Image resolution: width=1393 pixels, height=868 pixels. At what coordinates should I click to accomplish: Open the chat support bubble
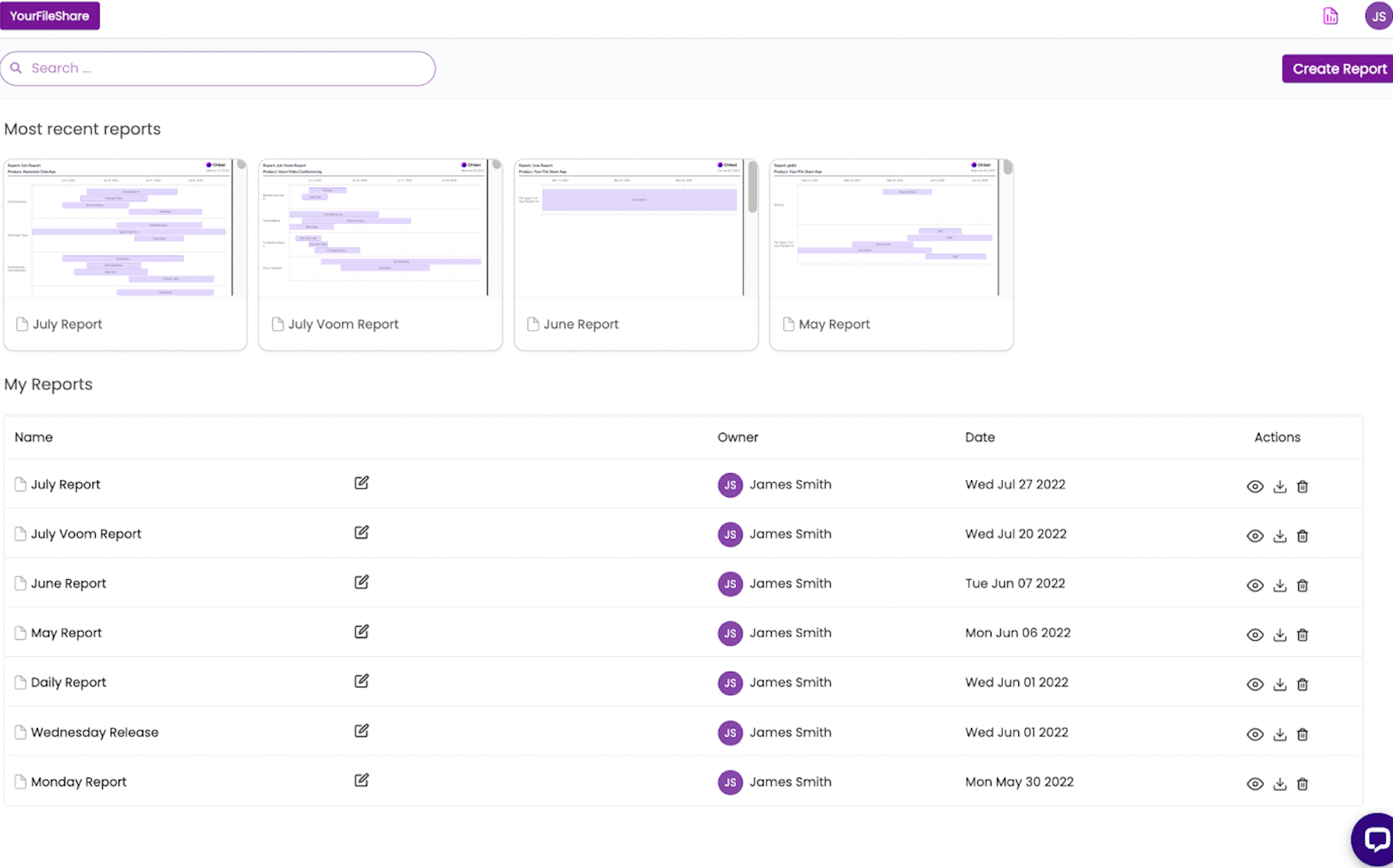1373,839
